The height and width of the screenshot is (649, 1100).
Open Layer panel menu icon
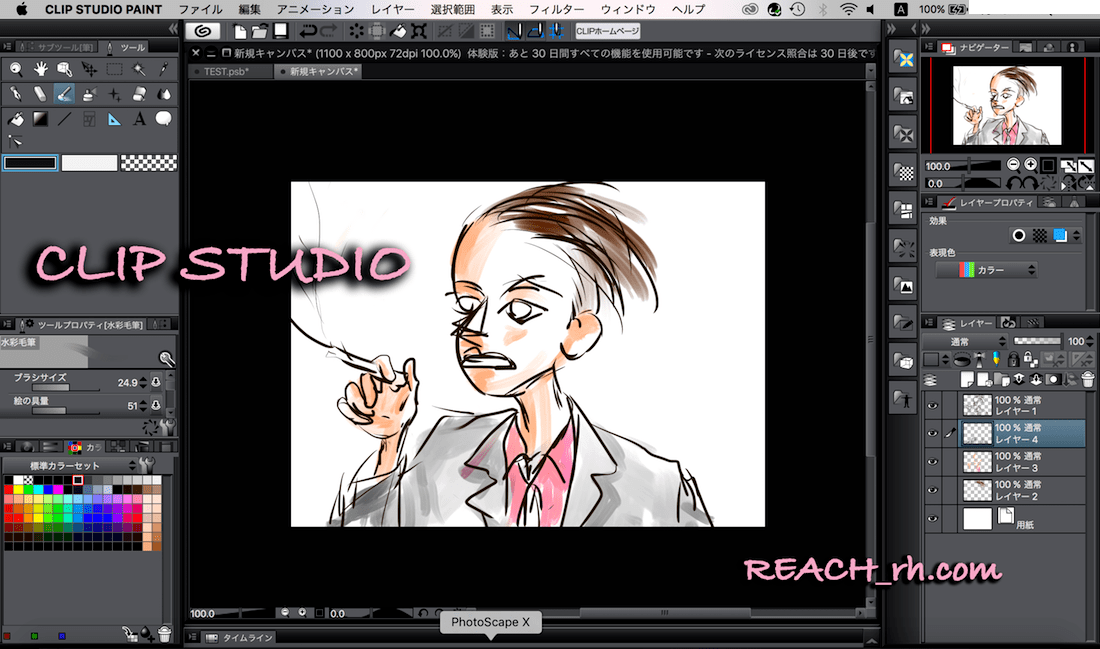[x=929, y=323]
